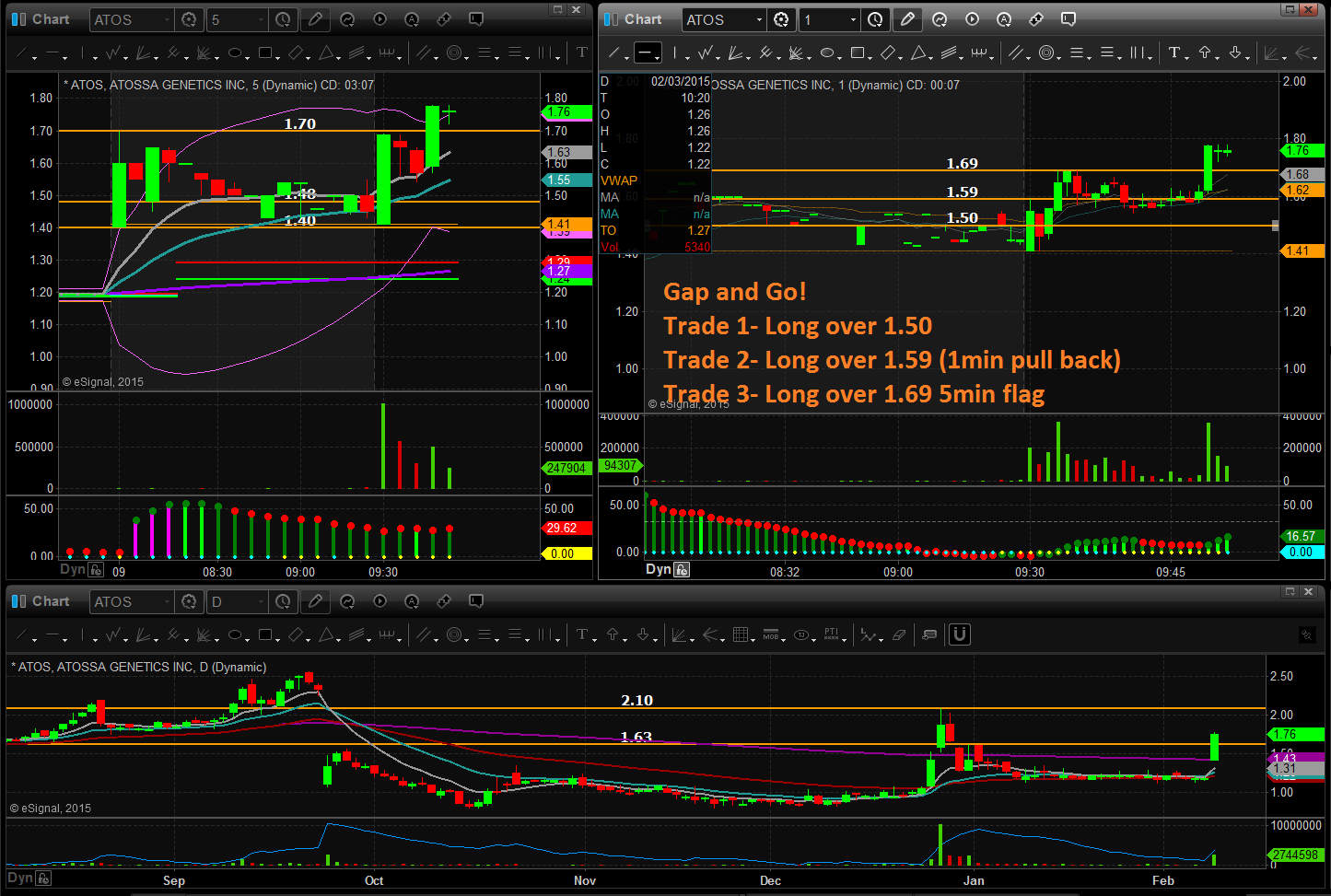Screen dimensions: 1331x896
Task: Select parallelogram tool in 1-minute chart
Action: click(x=887, y=53)
